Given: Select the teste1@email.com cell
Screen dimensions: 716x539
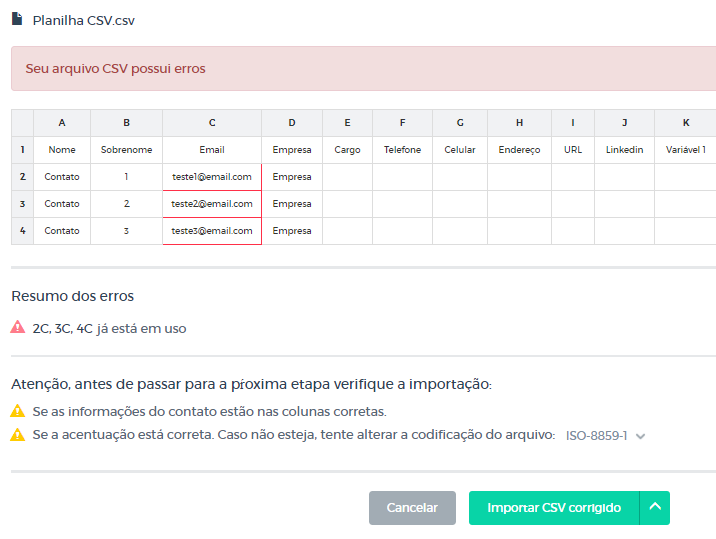Looking at the screenshot, I should (212, 177).
